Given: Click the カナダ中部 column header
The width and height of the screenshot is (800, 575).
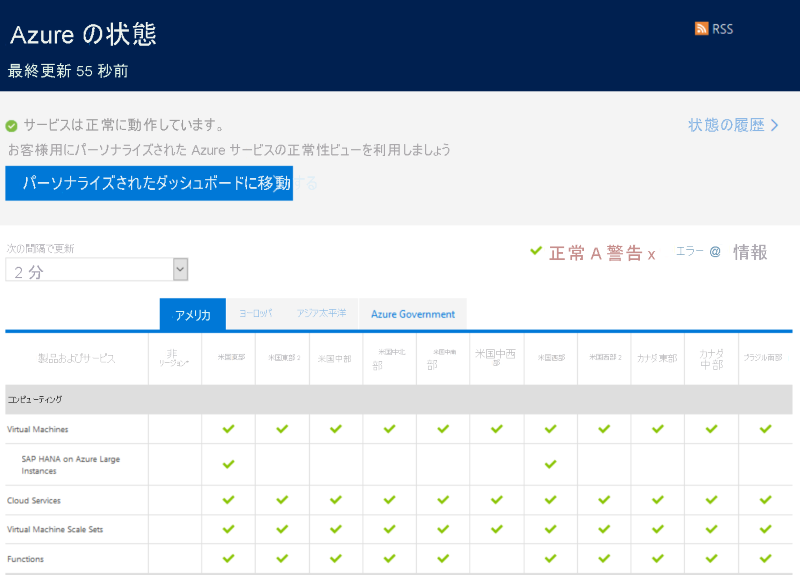Looking at the screenshot, I should [x=712, y=359].
